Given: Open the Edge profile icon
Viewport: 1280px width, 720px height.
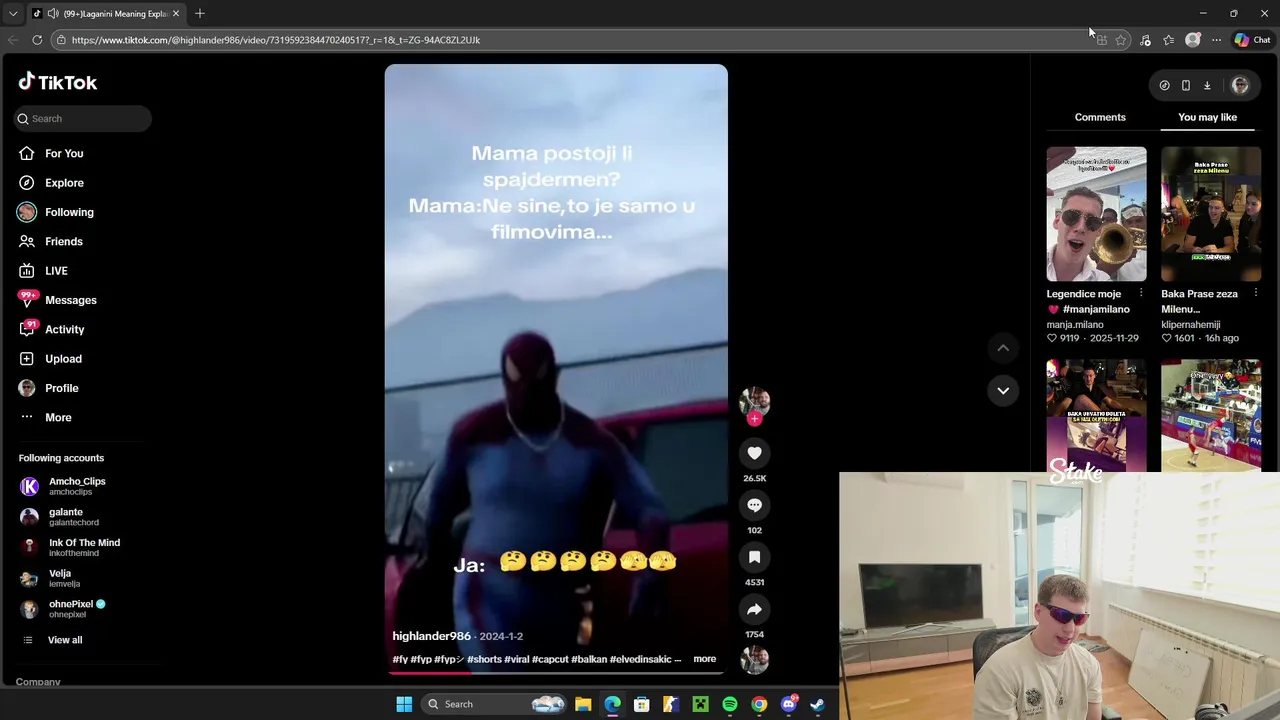Looking at the screenshot, I should click(1192, 40).
